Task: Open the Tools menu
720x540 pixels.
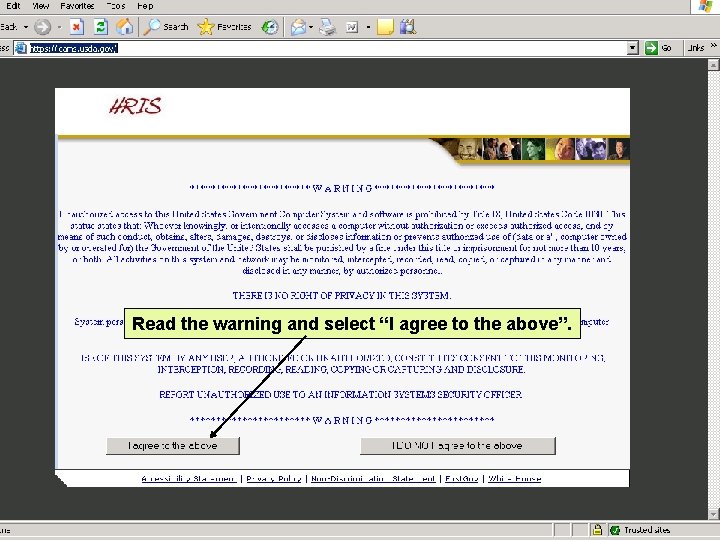Action: (116, 6)
